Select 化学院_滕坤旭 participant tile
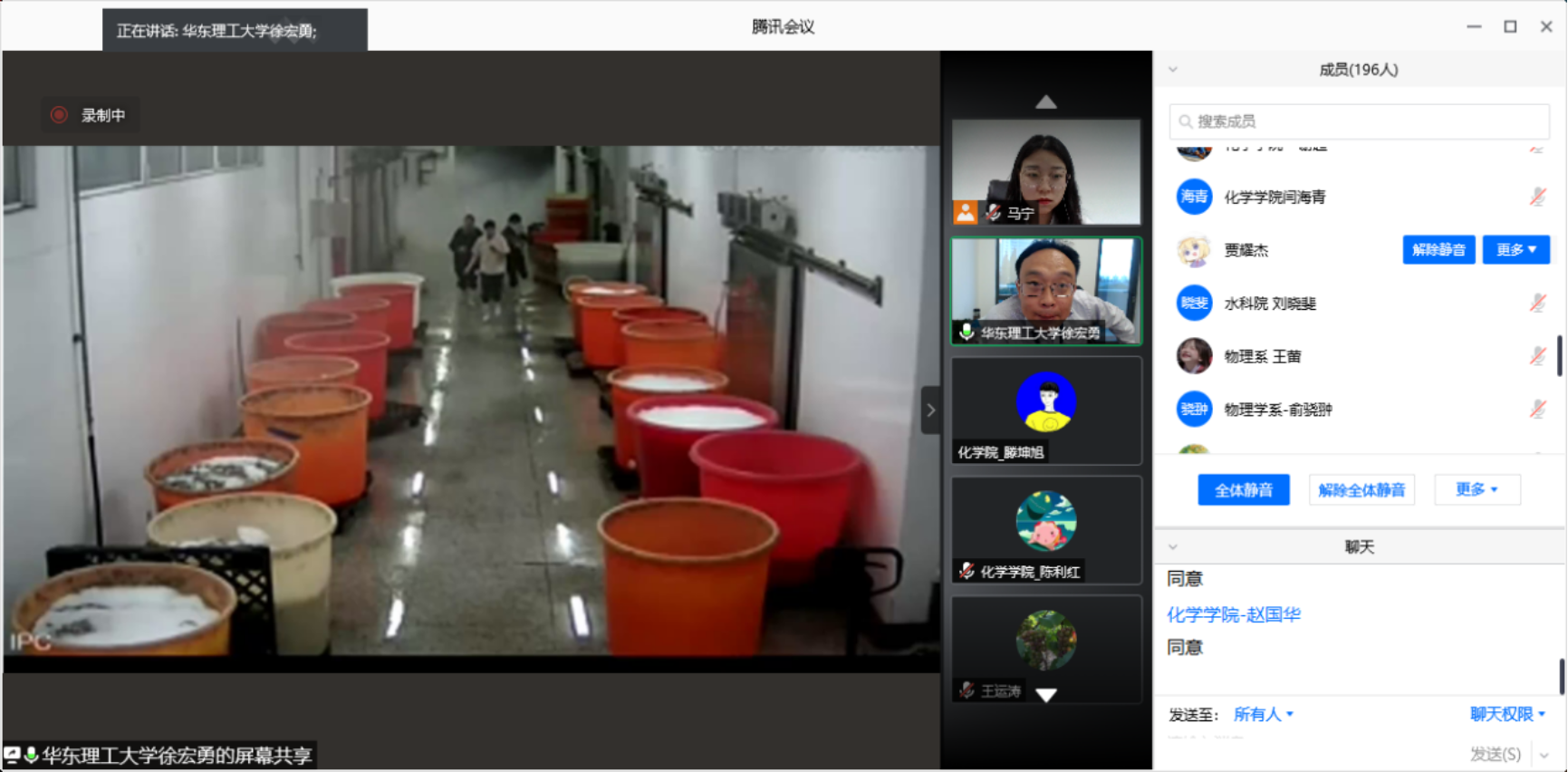 1046,410
